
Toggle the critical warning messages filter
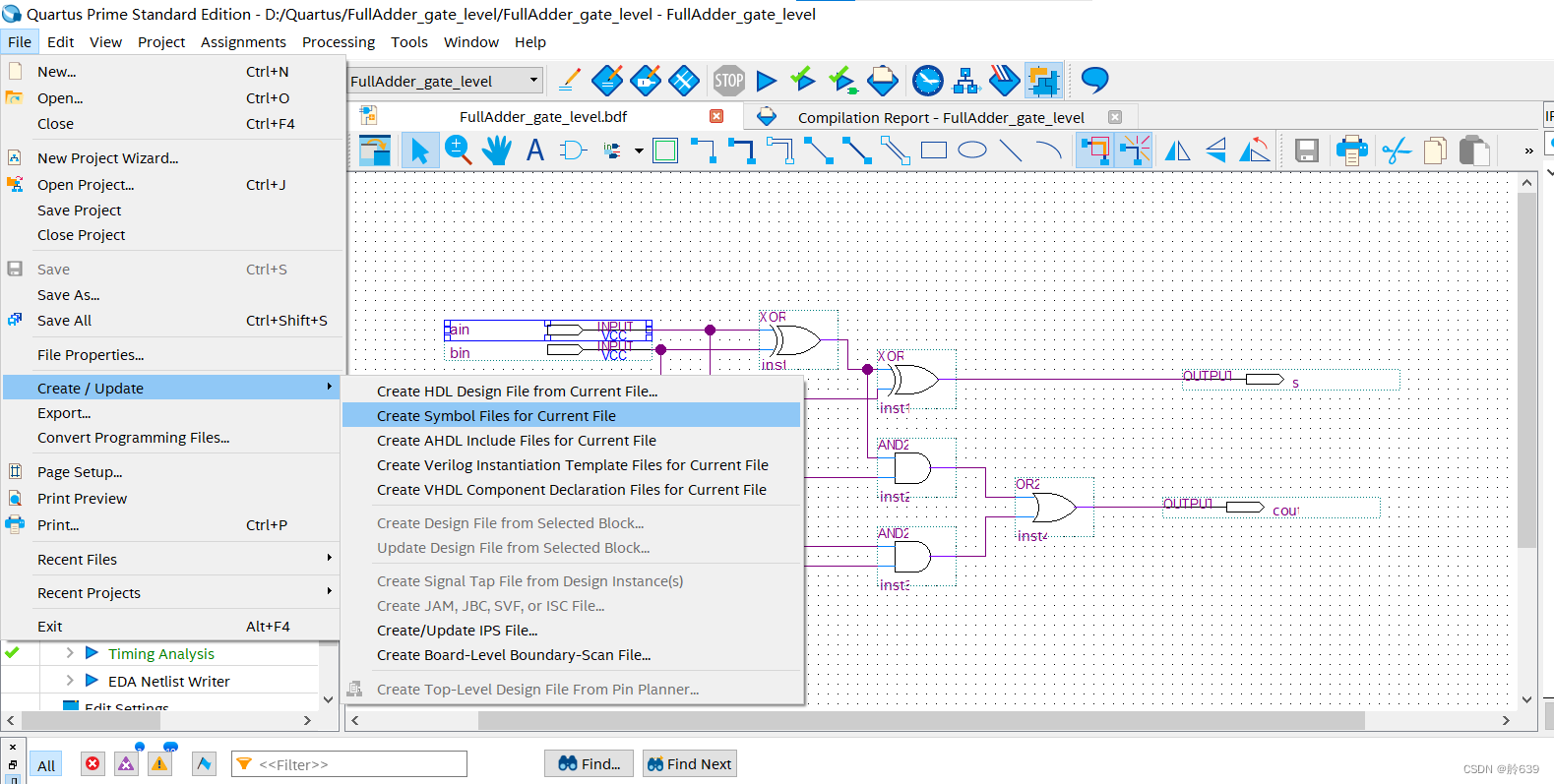pos(126,764)
